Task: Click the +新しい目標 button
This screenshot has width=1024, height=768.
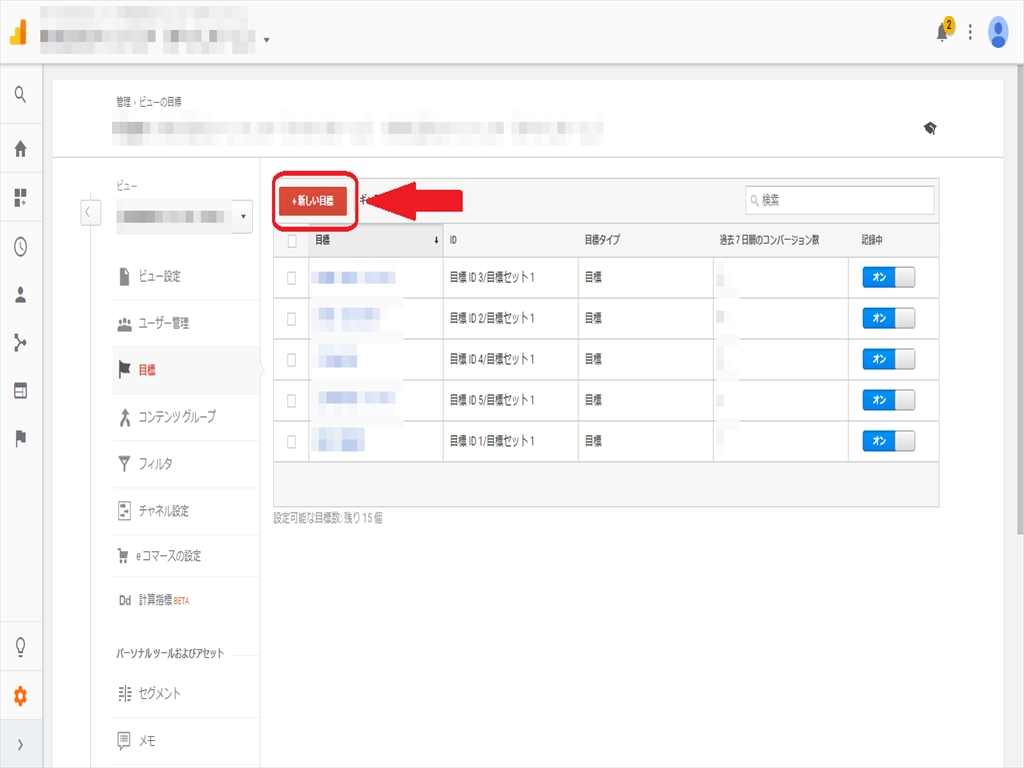Action: 313,201
